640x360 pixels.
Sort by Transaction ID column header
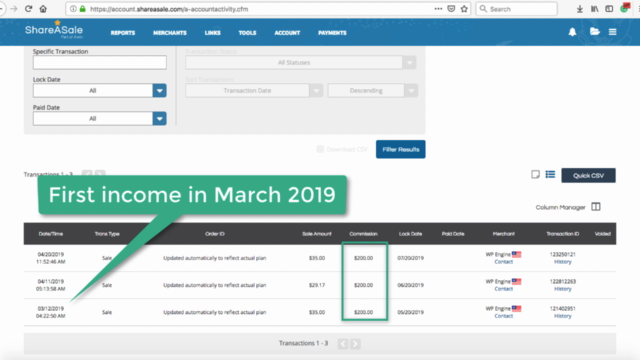562,234
